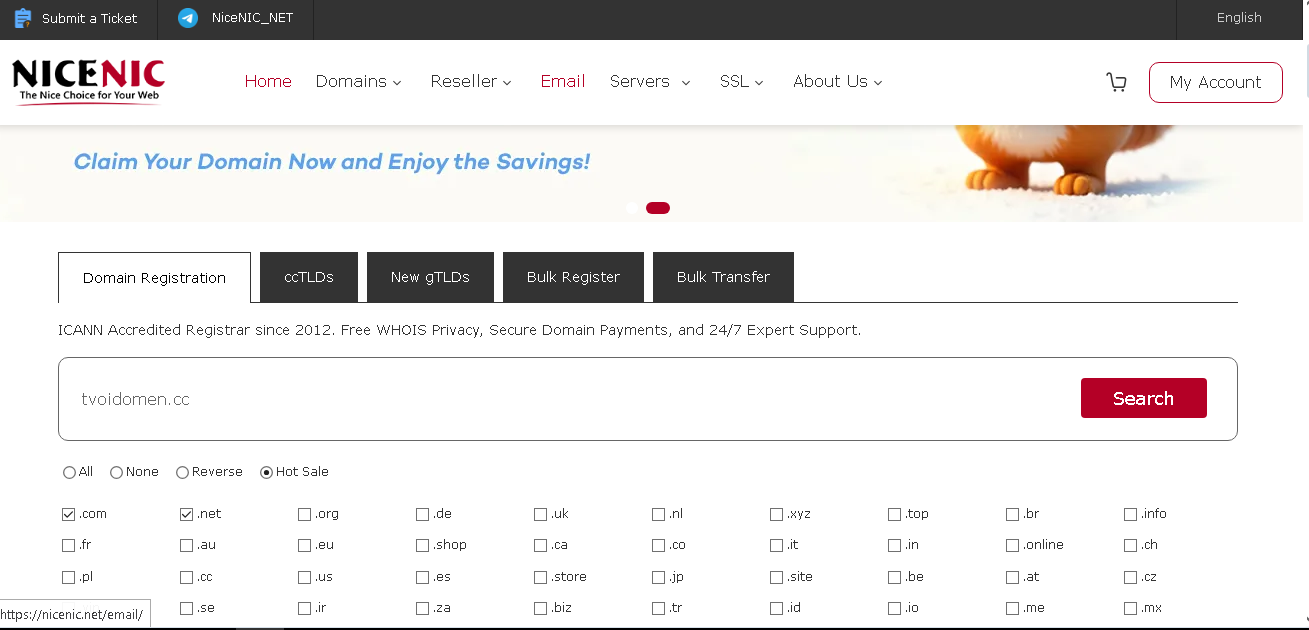Select the second carousel slide indicator
Screen dimensions: 1309x630
pos(658,208)
